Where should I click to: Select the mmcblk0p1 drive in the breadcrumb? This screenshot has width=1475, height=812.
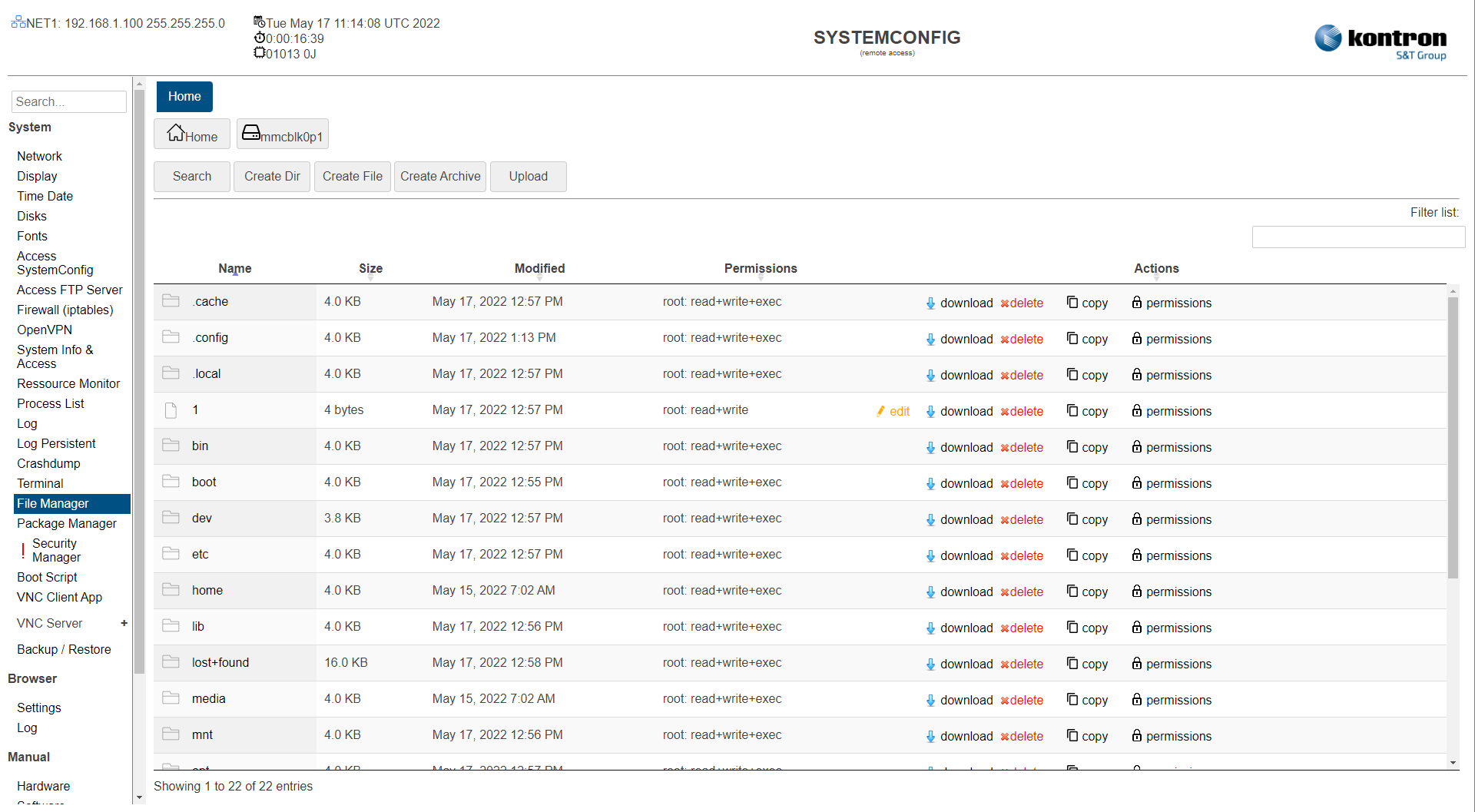point(282,134)
